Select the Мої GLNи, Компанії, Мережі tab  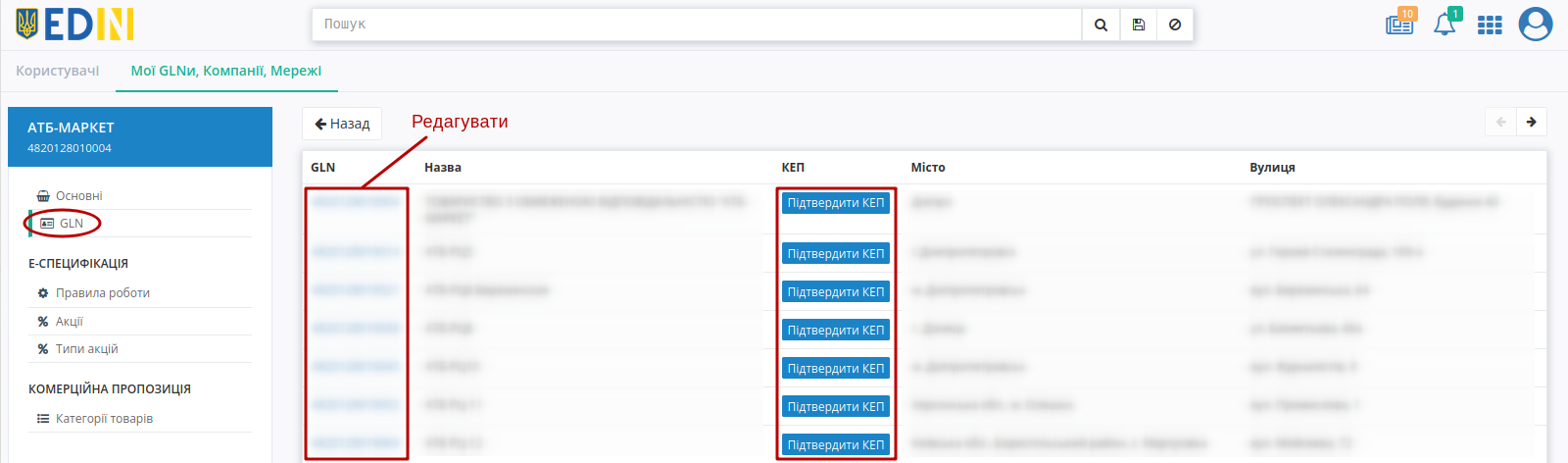(226, 71)
